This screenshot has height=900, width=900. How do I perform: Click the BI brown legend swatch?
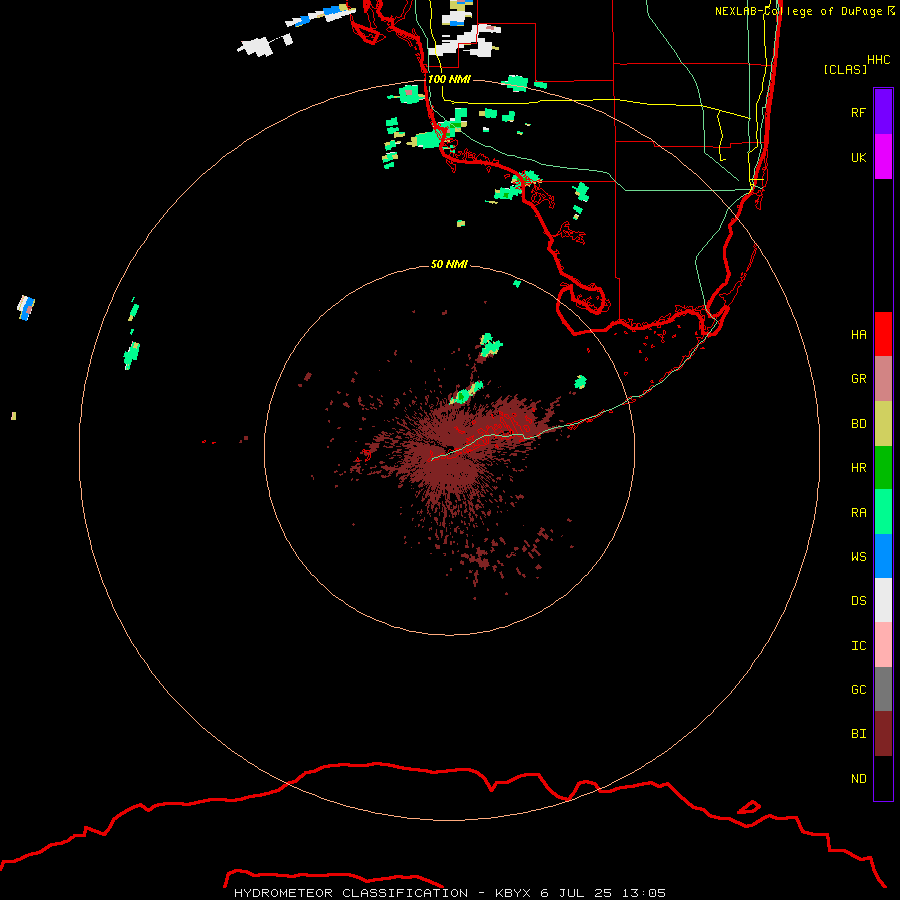click(x=883, y=734)
